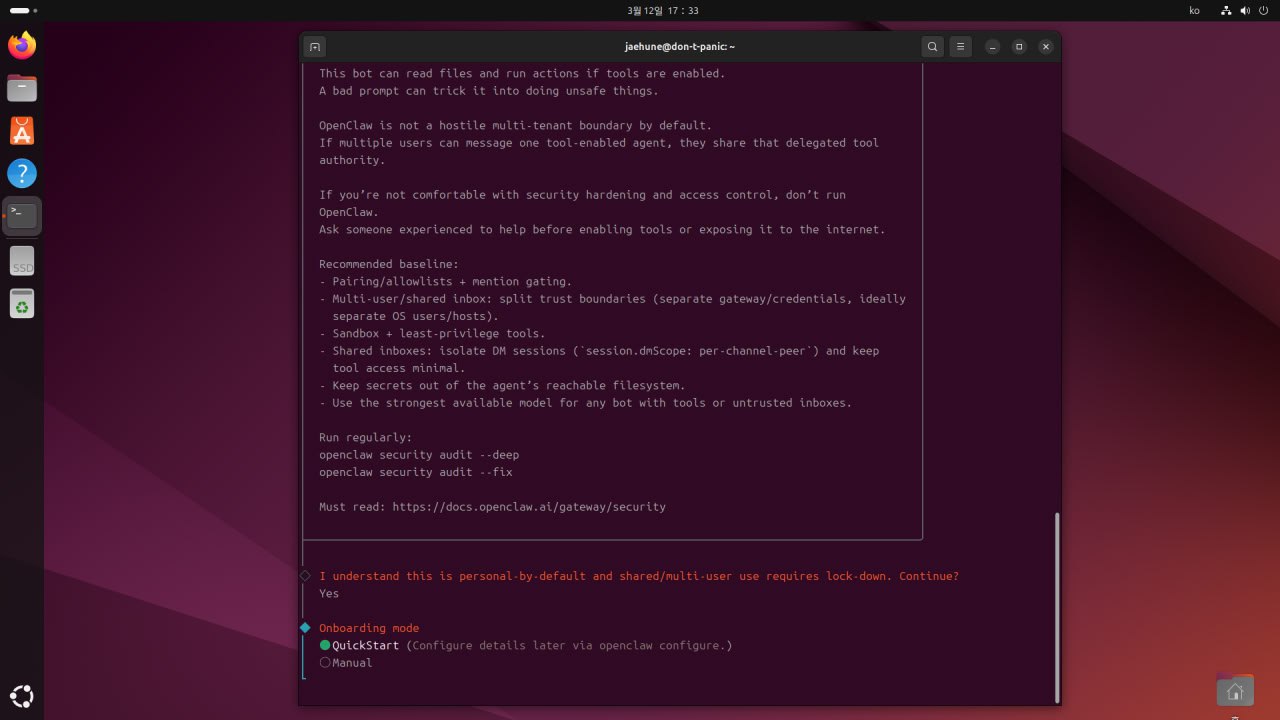
Task: Show applications with Ubuntu logo button
Action: (22, 696)
